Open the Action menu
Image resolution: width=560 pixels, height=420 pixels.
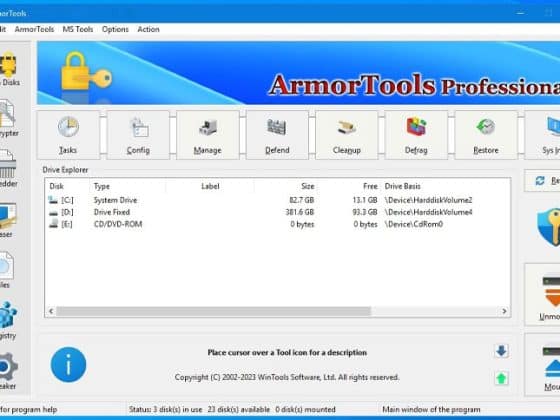tap(148, 29)
